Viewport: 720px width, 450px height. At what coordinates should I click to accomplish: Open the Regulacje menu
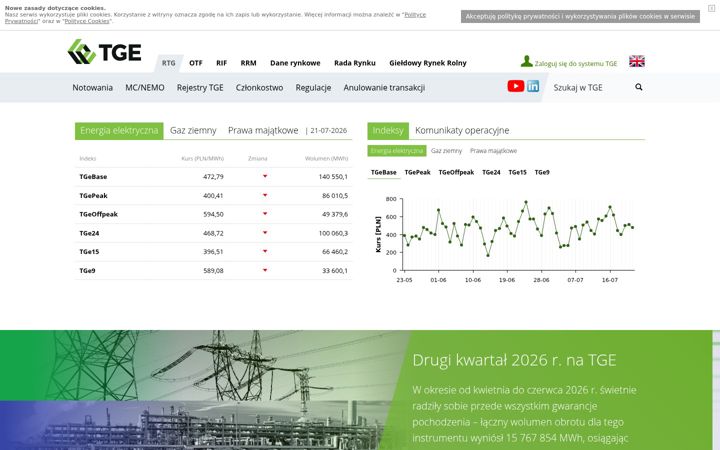click(x=313, y=87)
